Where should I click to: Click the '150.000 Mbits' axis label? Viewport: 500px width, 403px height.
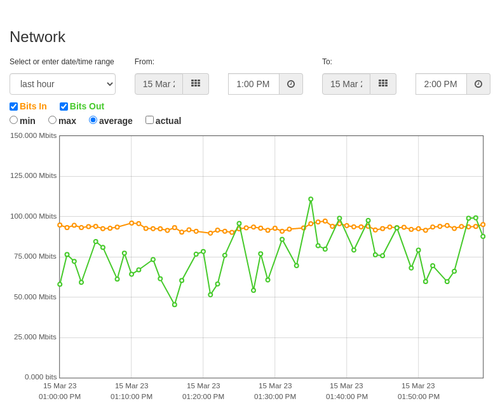[33, 135]
